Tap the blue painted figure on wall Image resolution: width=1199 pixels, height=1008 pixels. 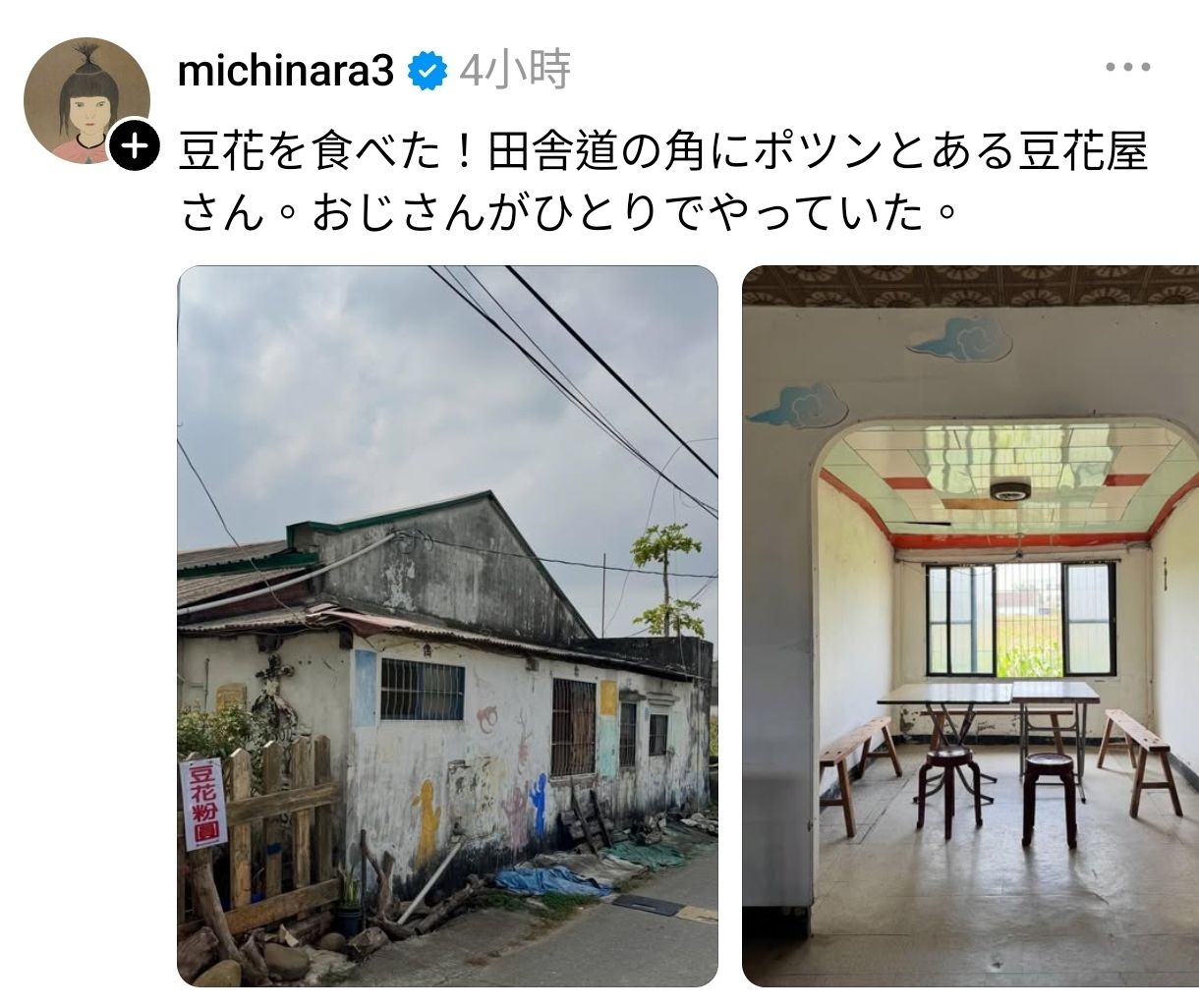pos(538,804)
